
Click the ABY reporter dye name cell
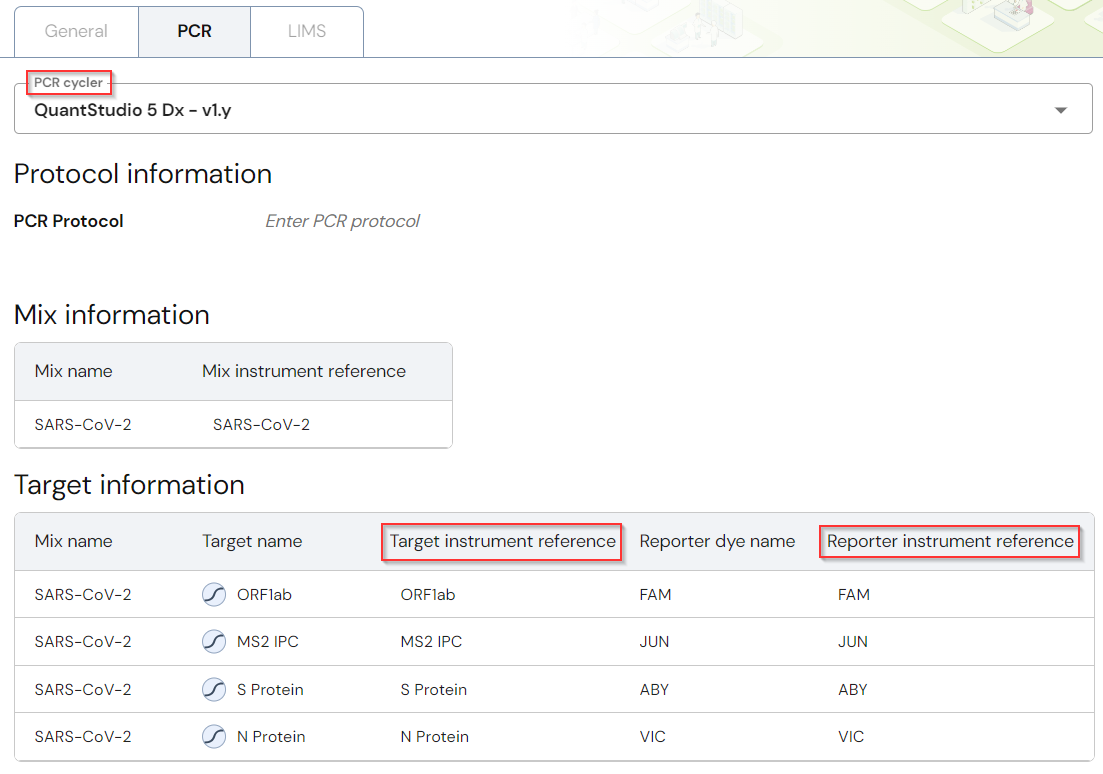click(654, 690)
